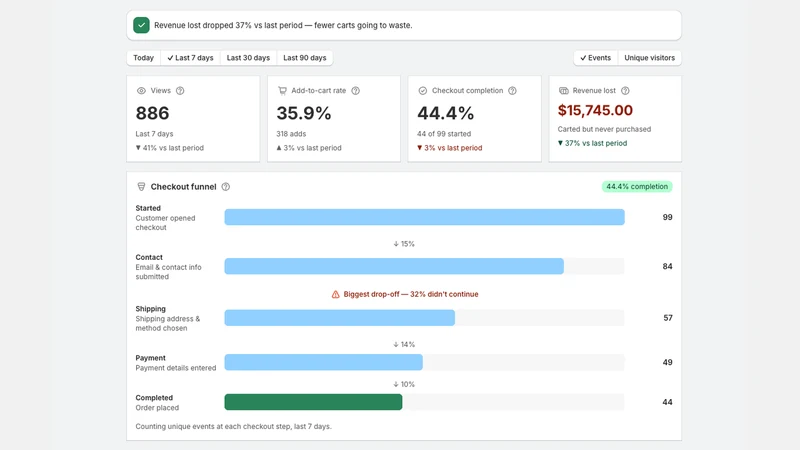The height and width of the screenshot is (450, 800).
Task: Select the Last 7 days range
Action: pyautogui.click(x=190, y=58)
